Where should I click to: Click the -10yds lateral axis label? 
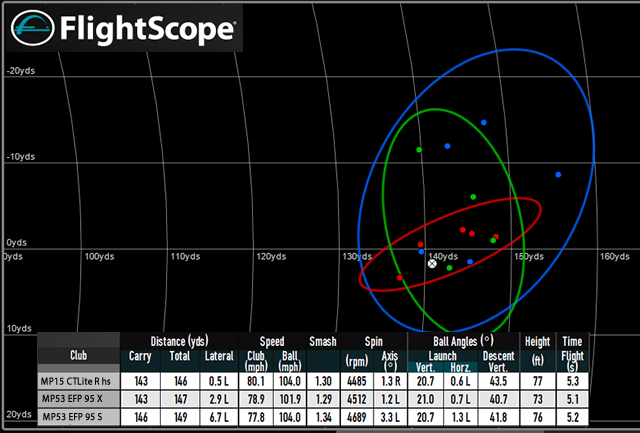[x=21, y=157]
